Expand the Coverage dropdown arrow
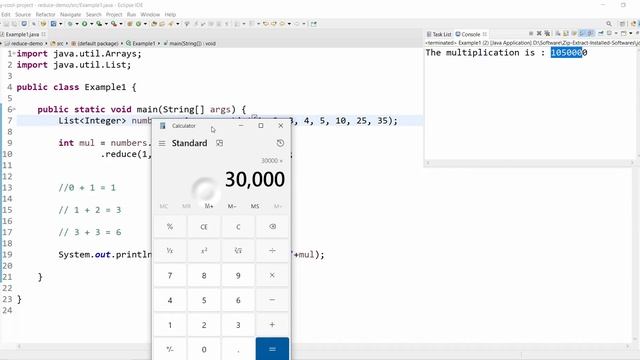Screen dimensions: 640x360 click(x=106, y=24)
